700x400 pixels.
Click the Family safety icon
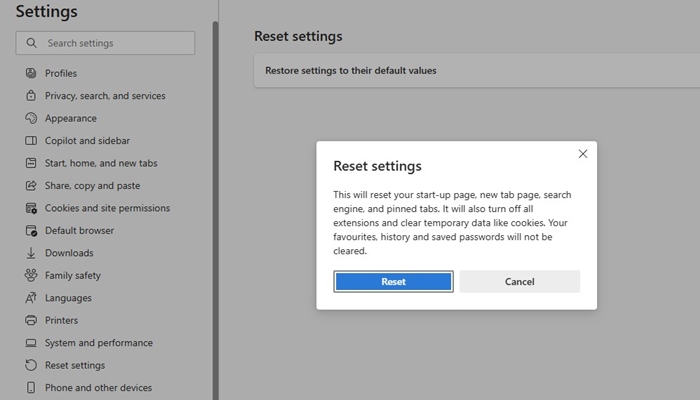point(31,275)
